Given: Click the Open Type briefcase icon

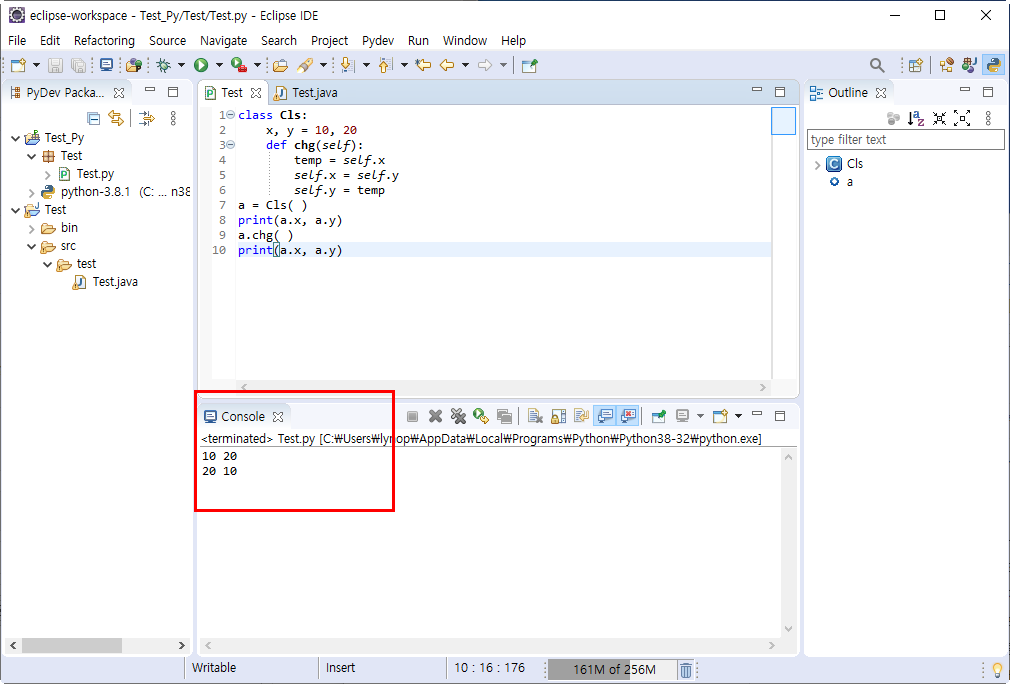Looking at the screenshot, I should pos(280,65).
